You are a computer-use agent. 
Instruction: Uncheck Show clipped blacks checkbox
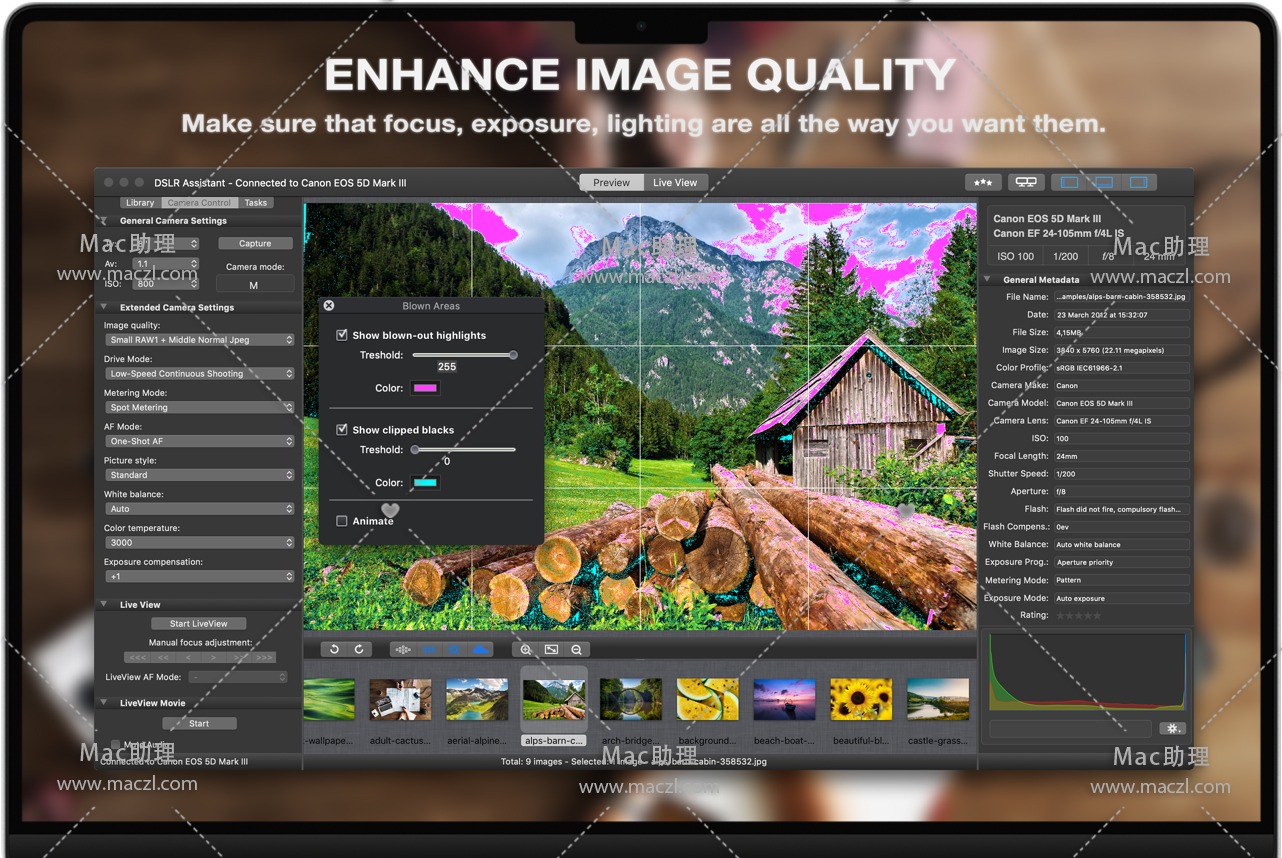click(342, 430)
